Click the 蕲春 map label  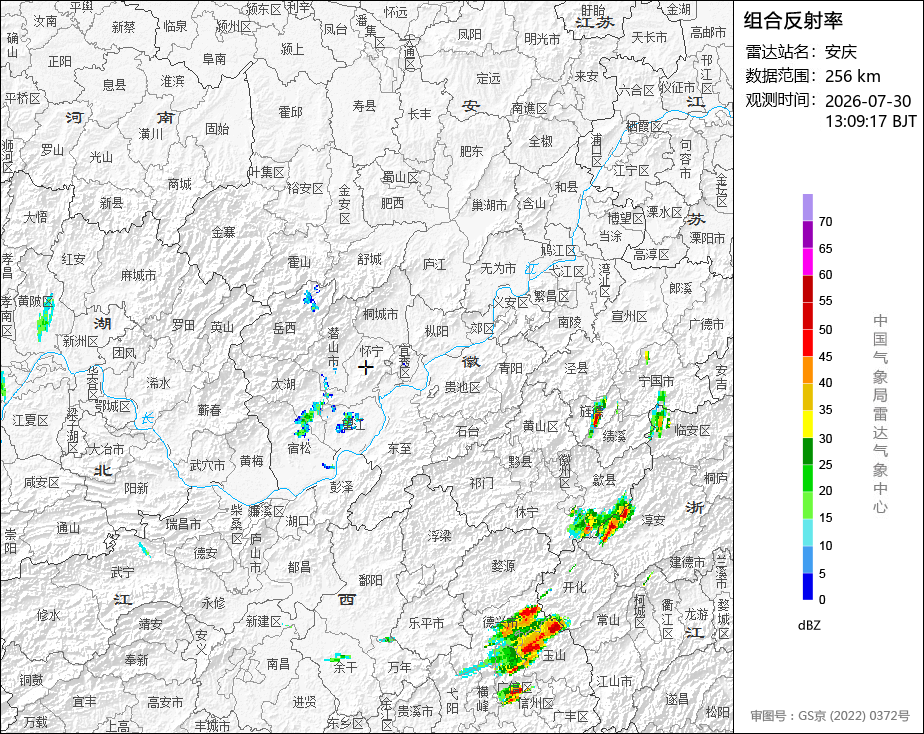point(209,410)
